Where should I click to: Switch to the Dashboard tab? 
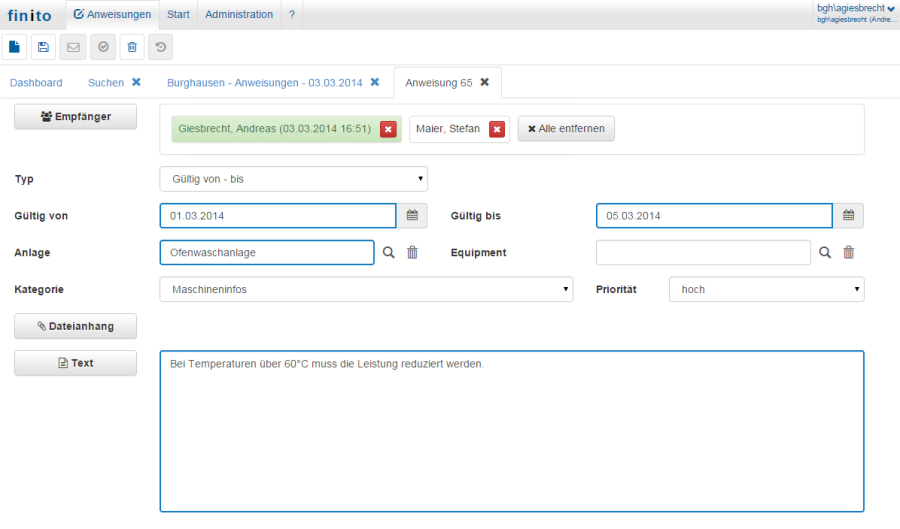pos(36,83)
